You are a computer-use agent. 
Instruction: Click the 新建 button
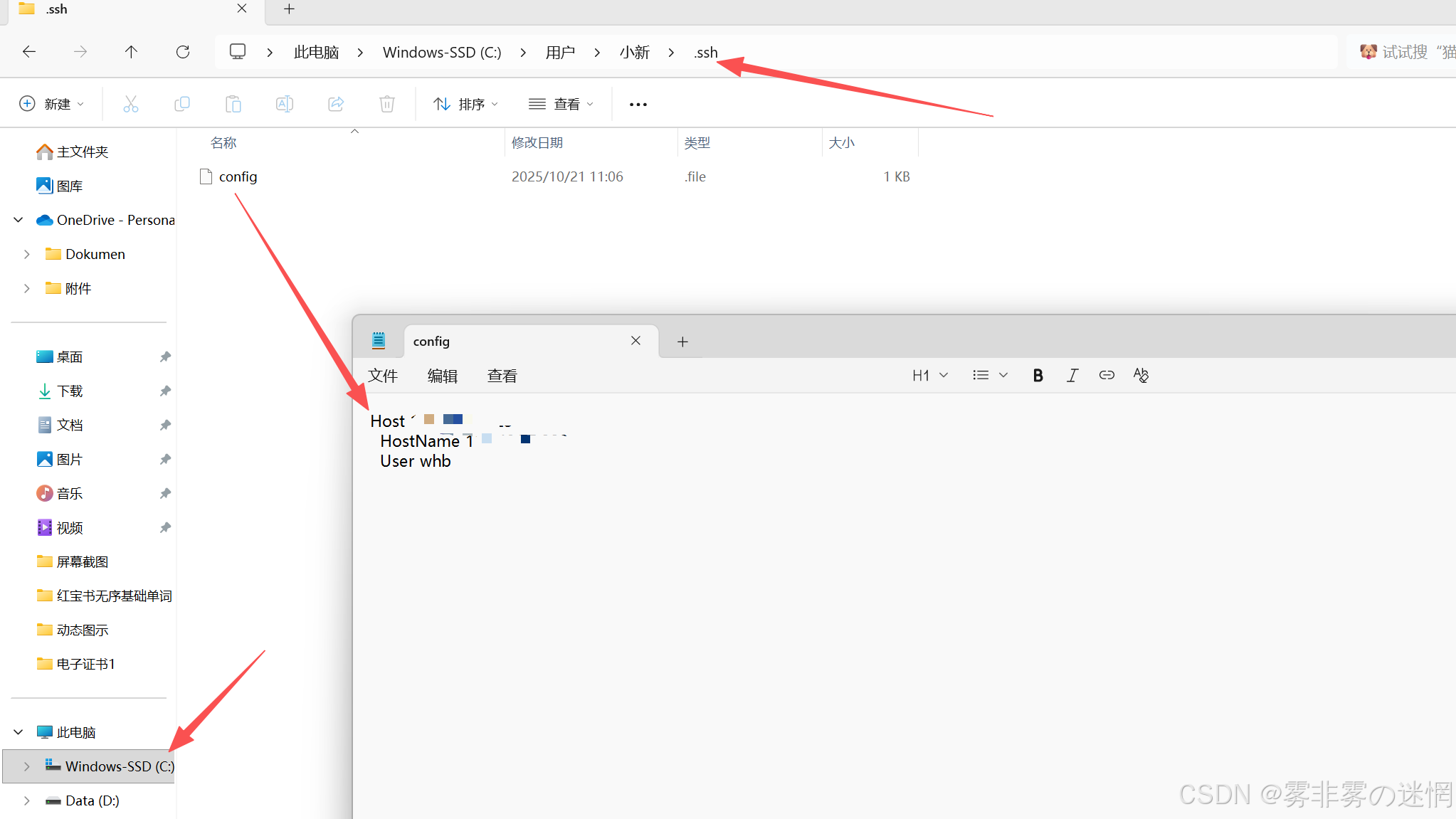coord(51,104)
